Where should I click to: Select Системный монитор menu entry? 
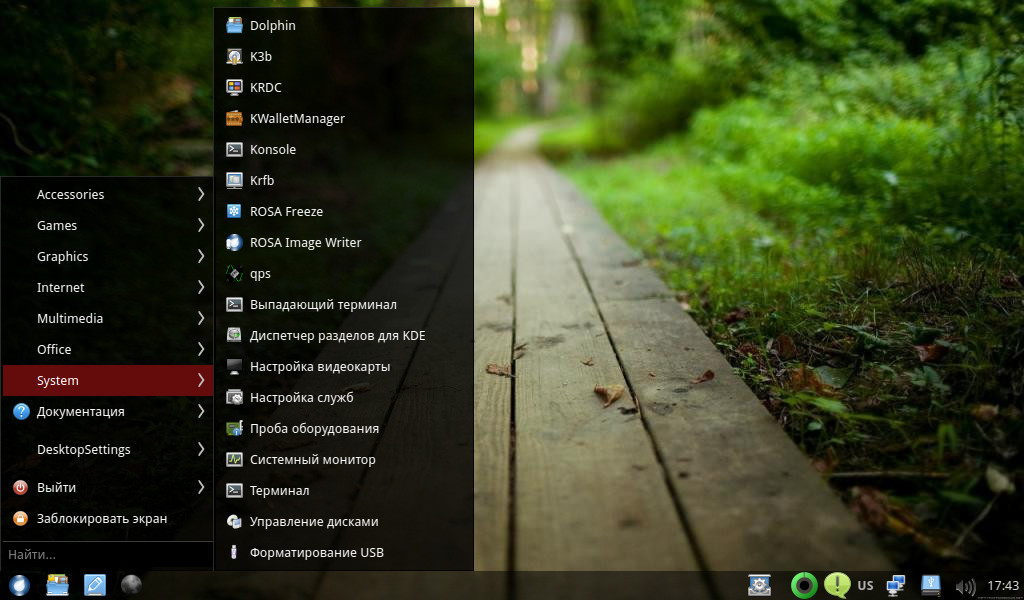coord(312,460)
